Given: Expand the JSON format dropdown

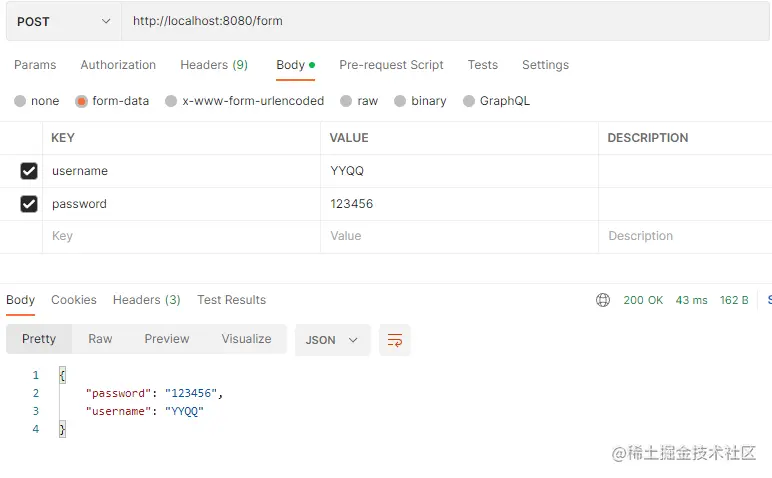Looking at the screenshot, I should click(332, 340).
